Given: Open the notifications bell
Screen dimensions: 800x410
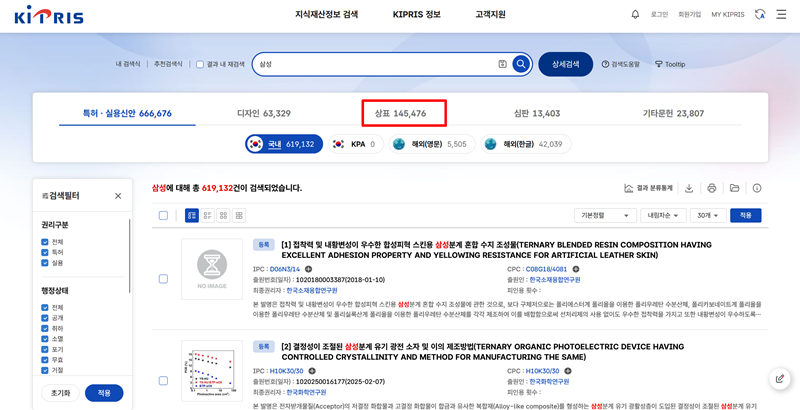Looking at the screenshot, I should tap(635, 14).
